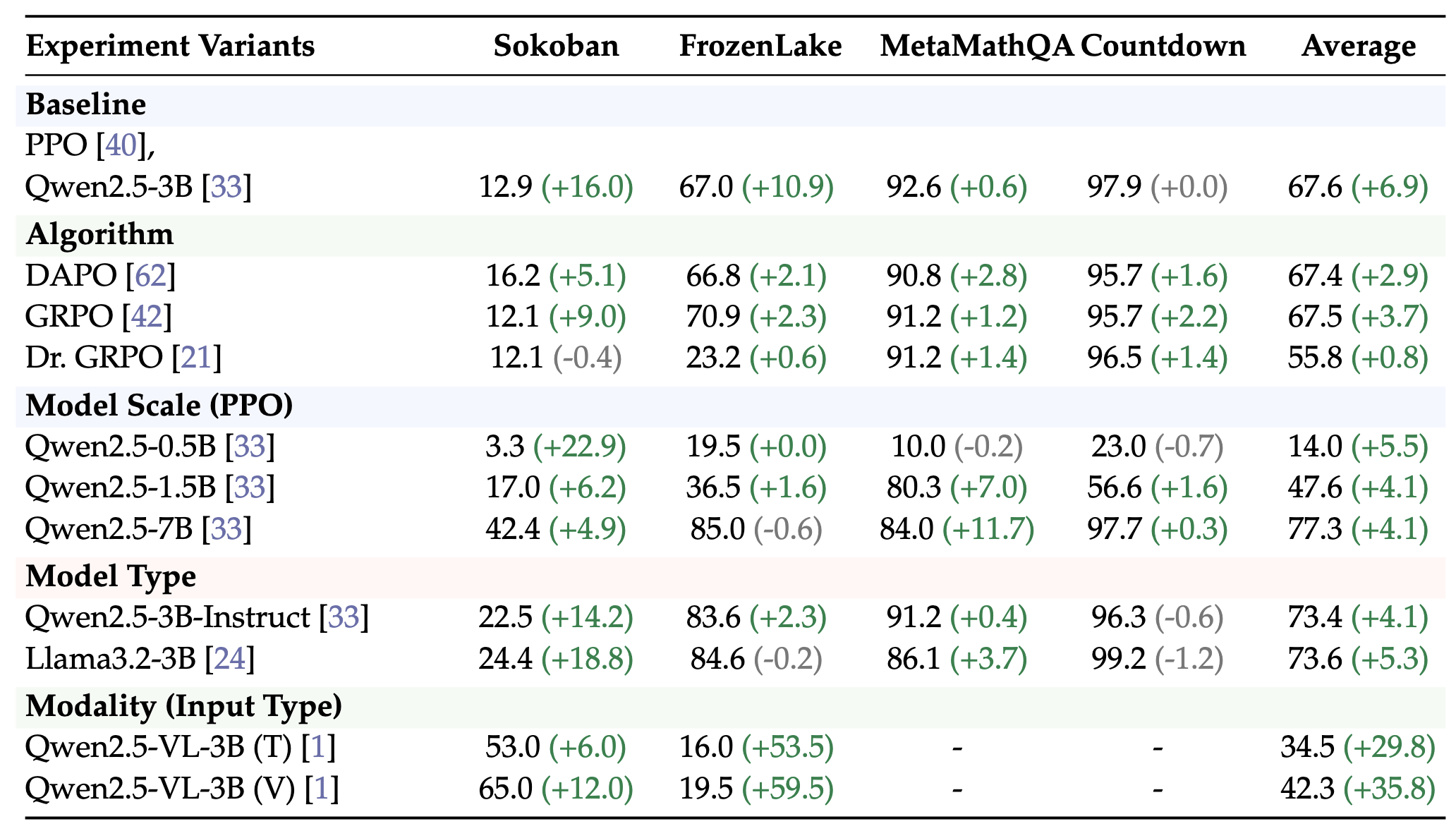Click citation 33 beside Qwen2.5-0.5B
1456x831 pixels.
[250, 447]
